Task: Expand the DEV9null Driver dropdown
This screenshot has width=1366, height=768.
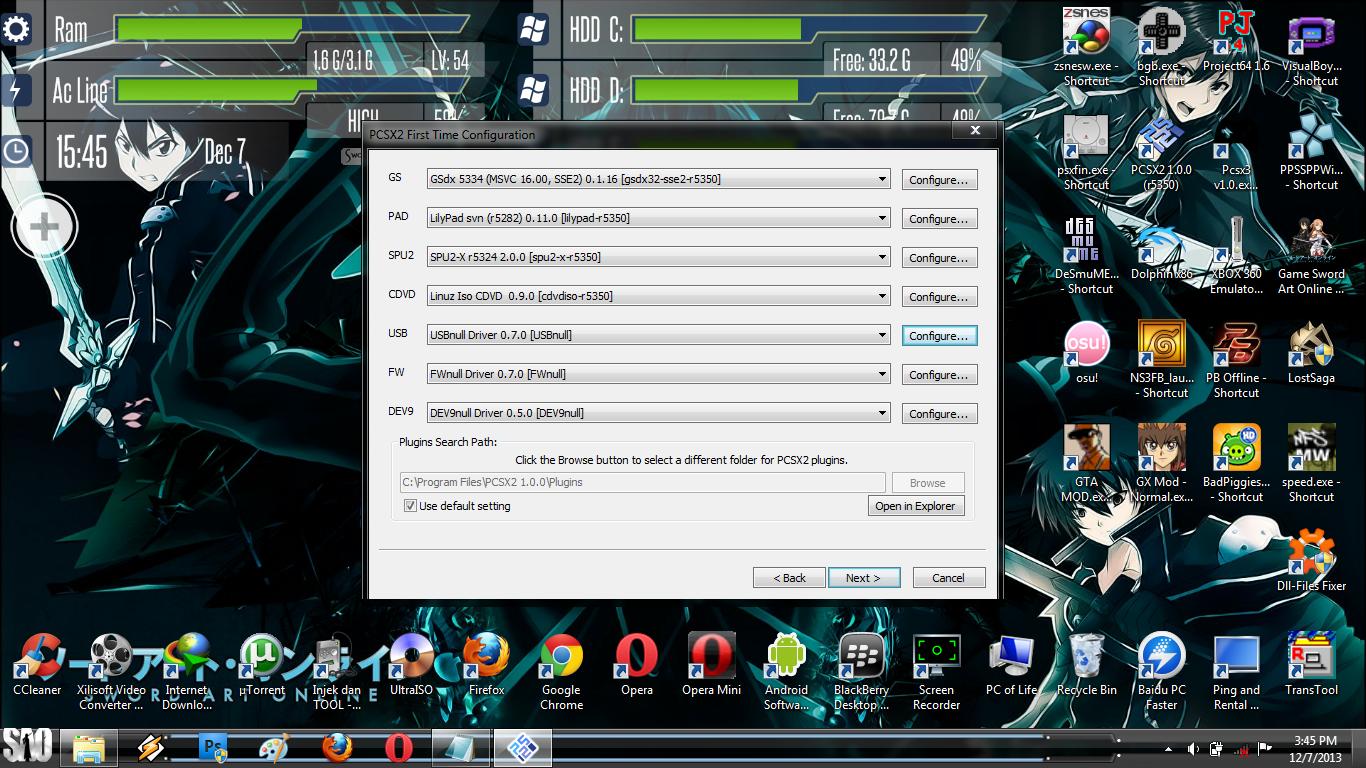Action: (x=658, y=413)
